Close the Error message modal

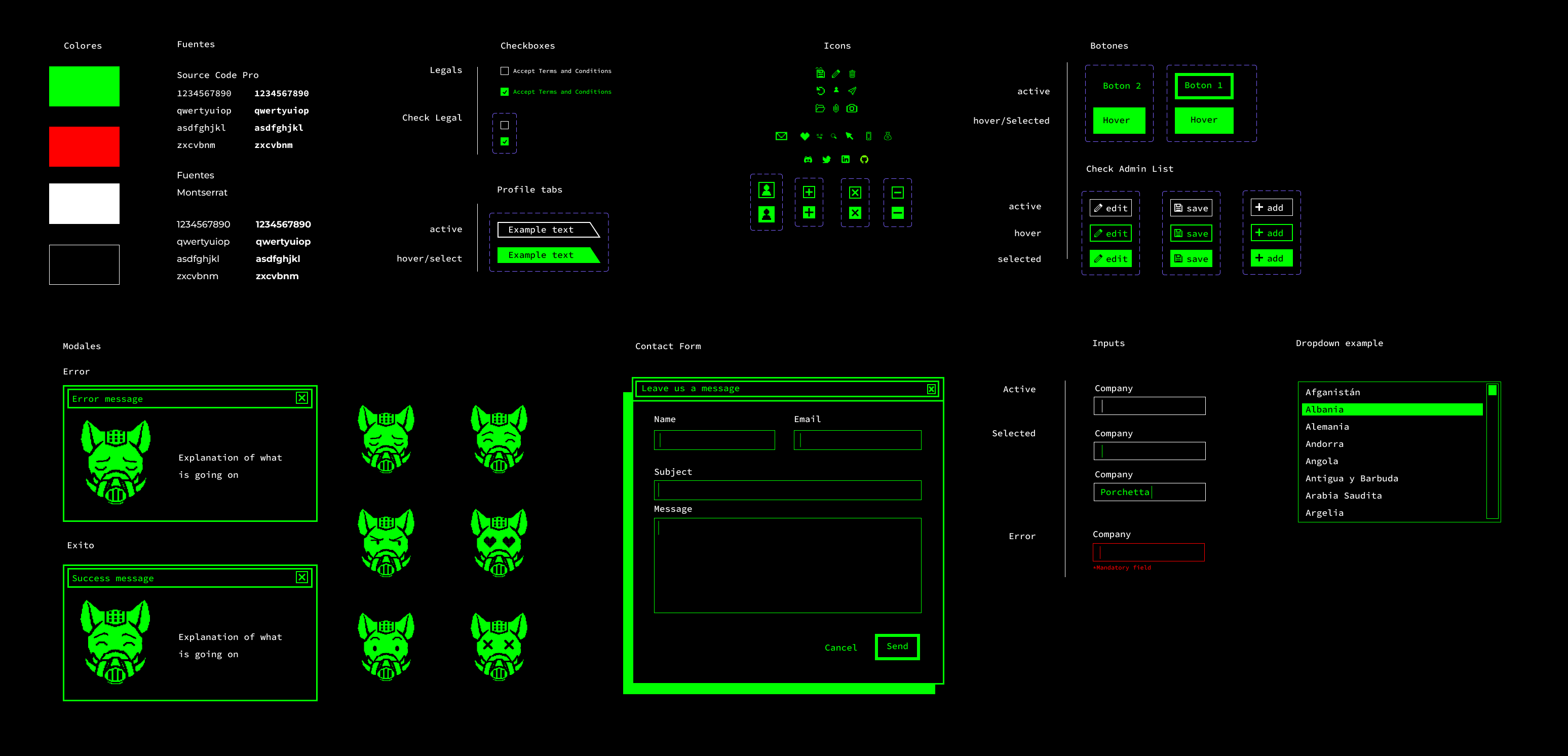[x=302, y=398]
